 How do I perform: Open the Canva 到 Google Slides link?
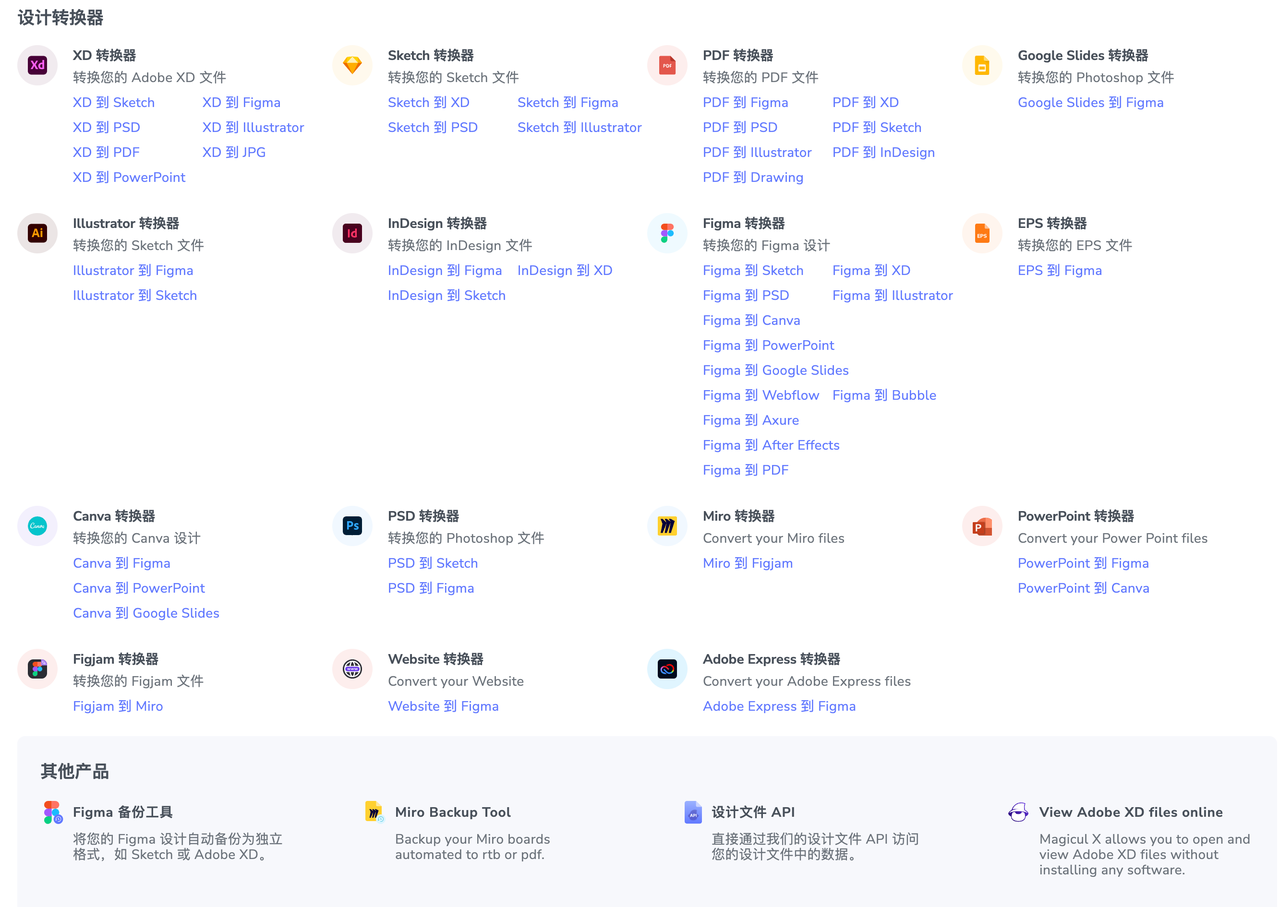point(146,613)
